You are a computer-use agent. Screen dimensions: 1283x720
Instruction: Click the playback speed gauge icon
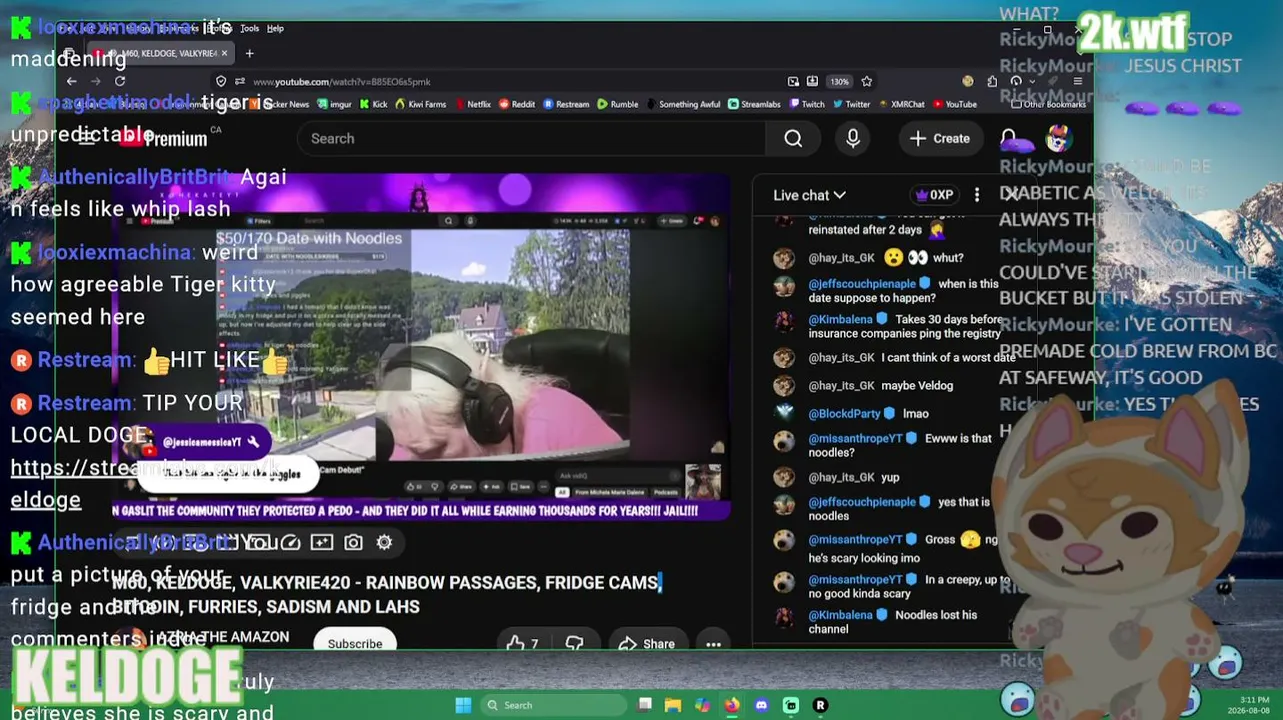(290, 542)
